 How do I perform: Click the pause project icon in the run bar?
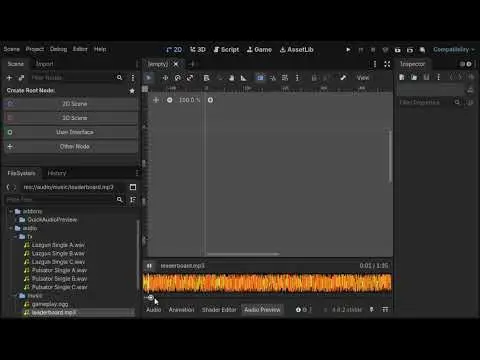361,50
